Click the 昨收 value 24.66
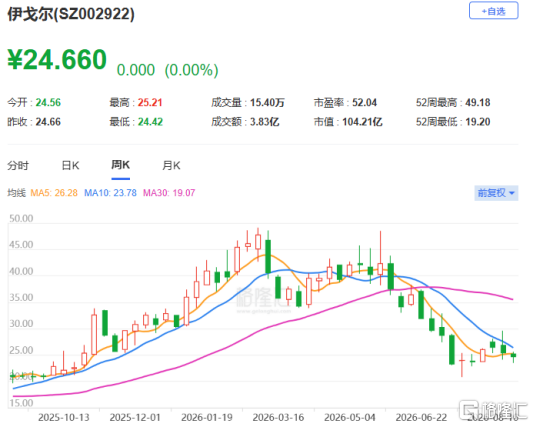This screenshot has height=427, width=534. pyautogui.click(x=48, y=122)
